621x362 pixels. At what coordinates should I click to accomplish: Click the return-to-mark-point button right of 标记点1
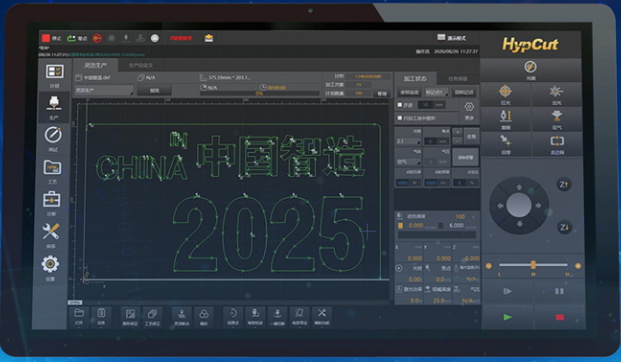464,92
